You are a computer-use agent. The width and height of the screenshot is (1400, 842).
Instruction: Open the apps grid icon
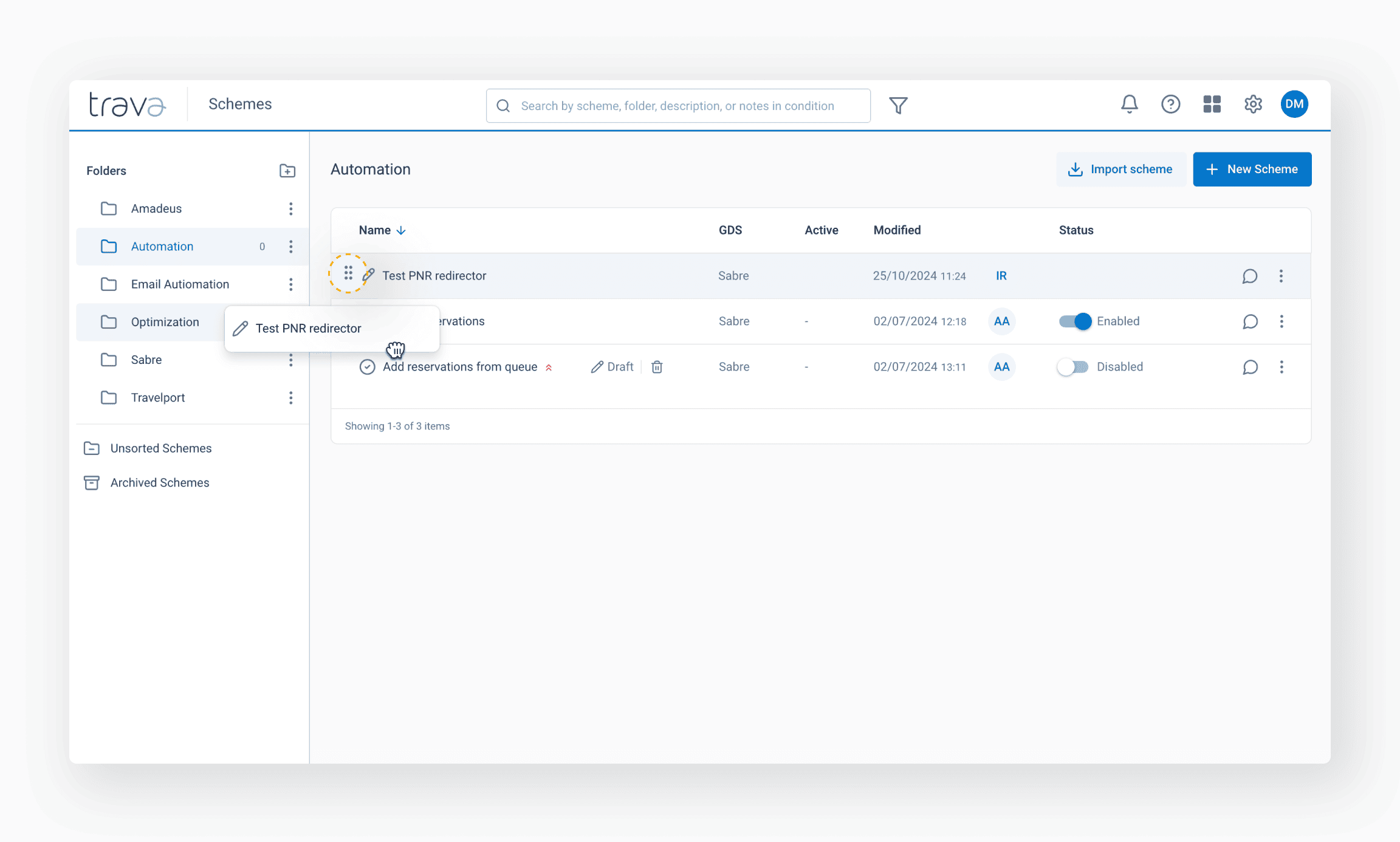(x=1212, y=104)
